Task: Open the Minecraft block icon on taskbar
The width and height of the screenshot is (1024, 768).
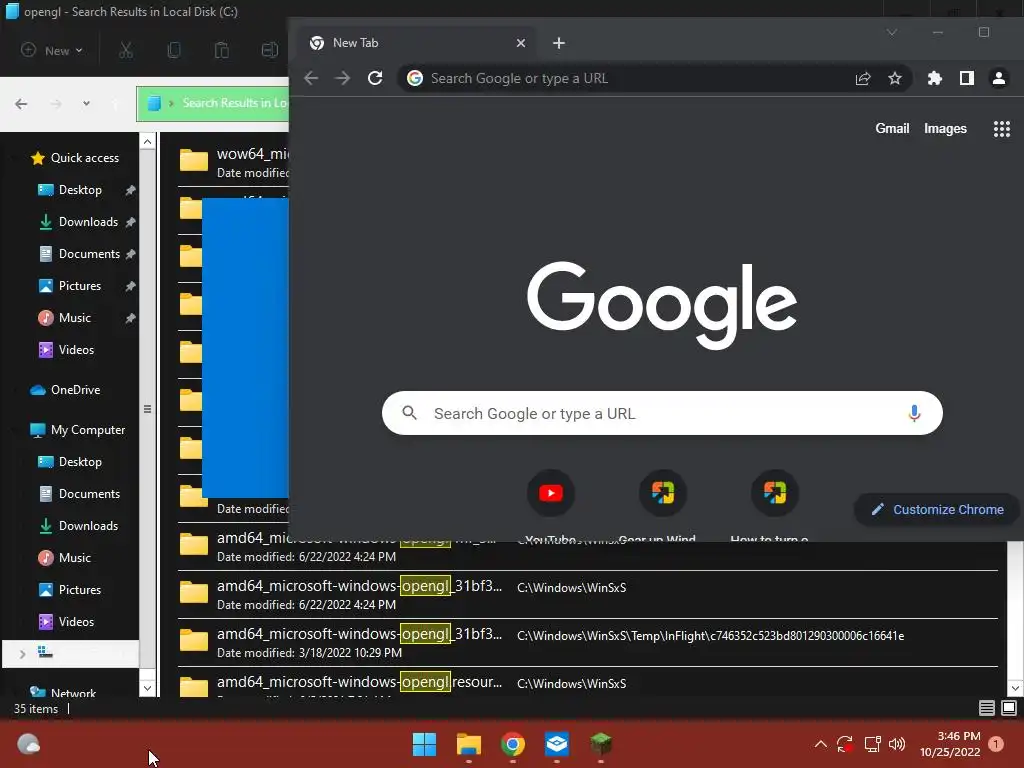Action: [601, 744]
